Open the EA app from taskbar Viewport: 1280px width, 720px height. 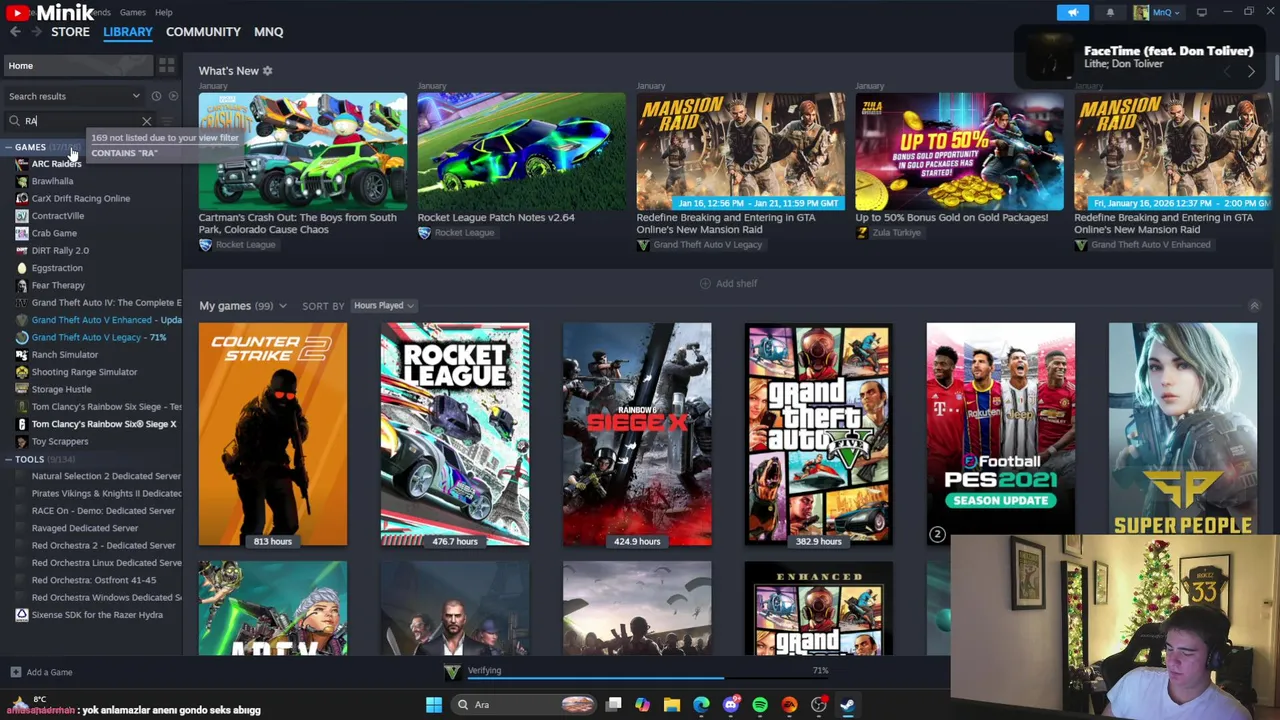point(789,705)
